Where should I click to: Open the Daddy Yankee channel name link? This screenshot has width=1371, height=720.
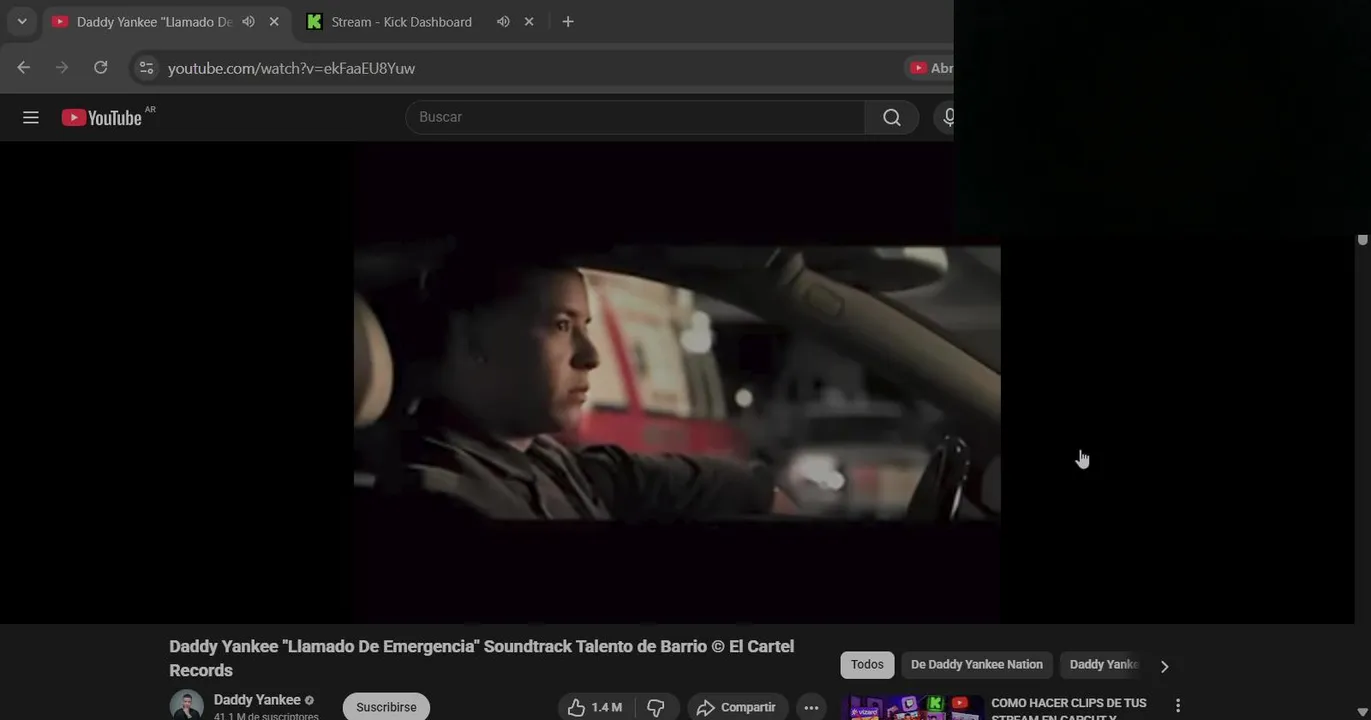(257, 700)
